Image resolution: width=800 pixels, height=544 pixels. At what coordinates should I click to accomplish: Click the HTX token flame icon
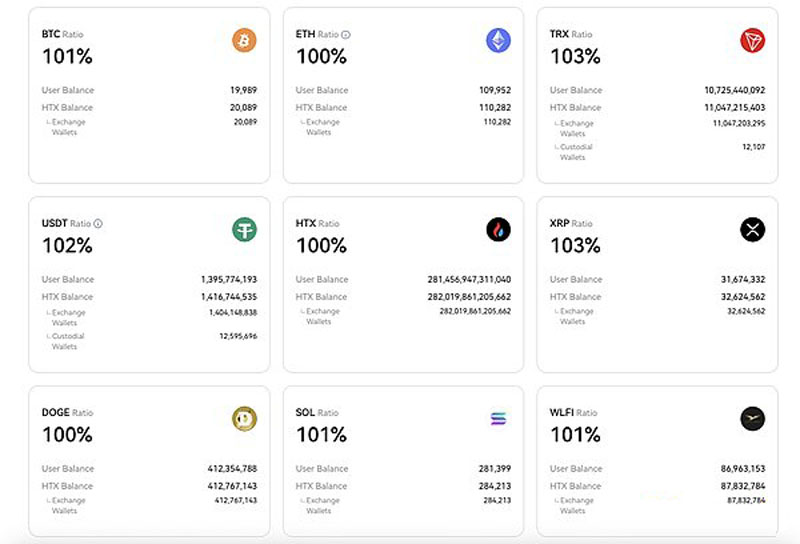[x=498, y=230]
